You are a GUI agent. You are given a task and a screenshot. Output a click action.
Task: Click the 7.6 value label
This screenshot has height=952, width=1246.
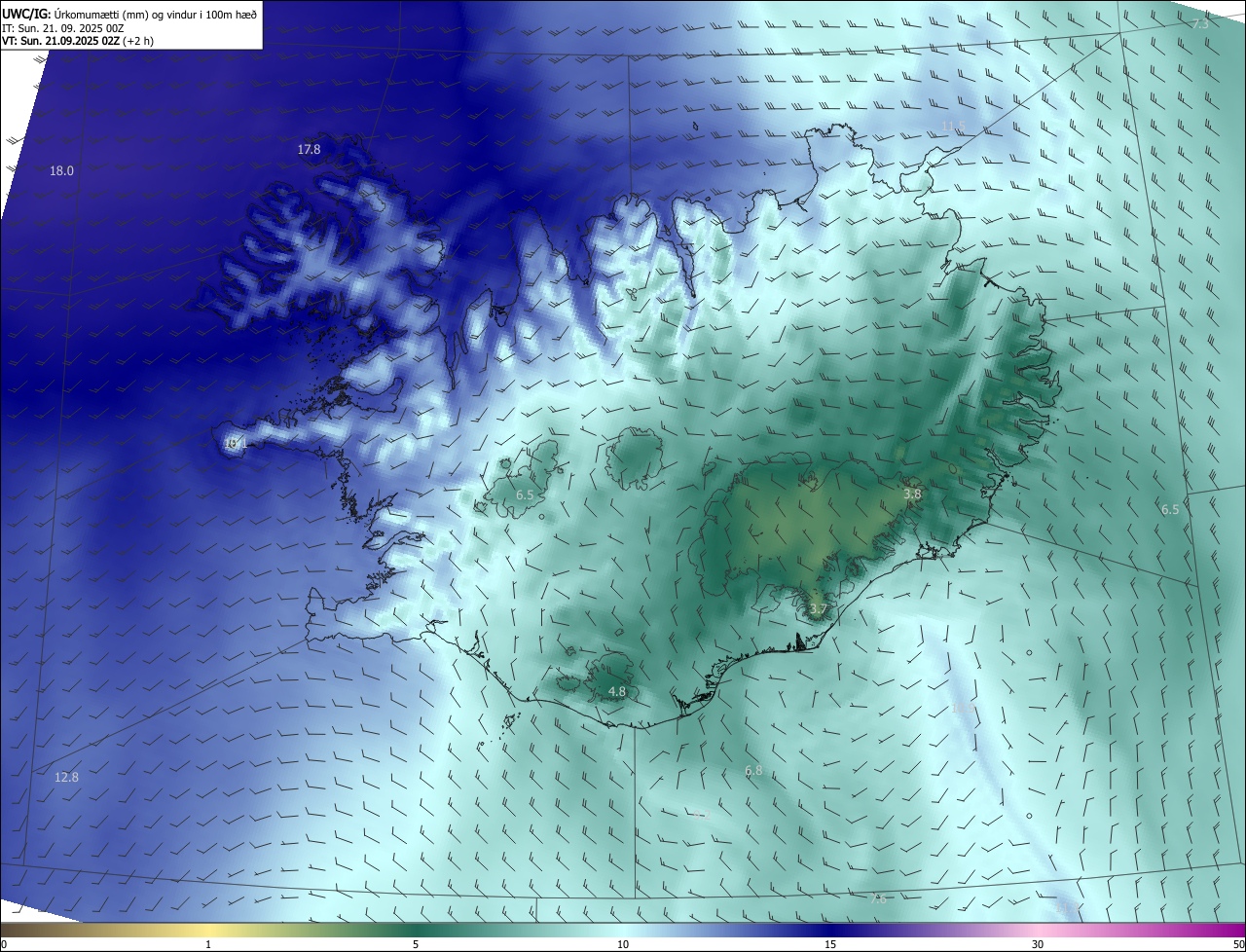877,899
